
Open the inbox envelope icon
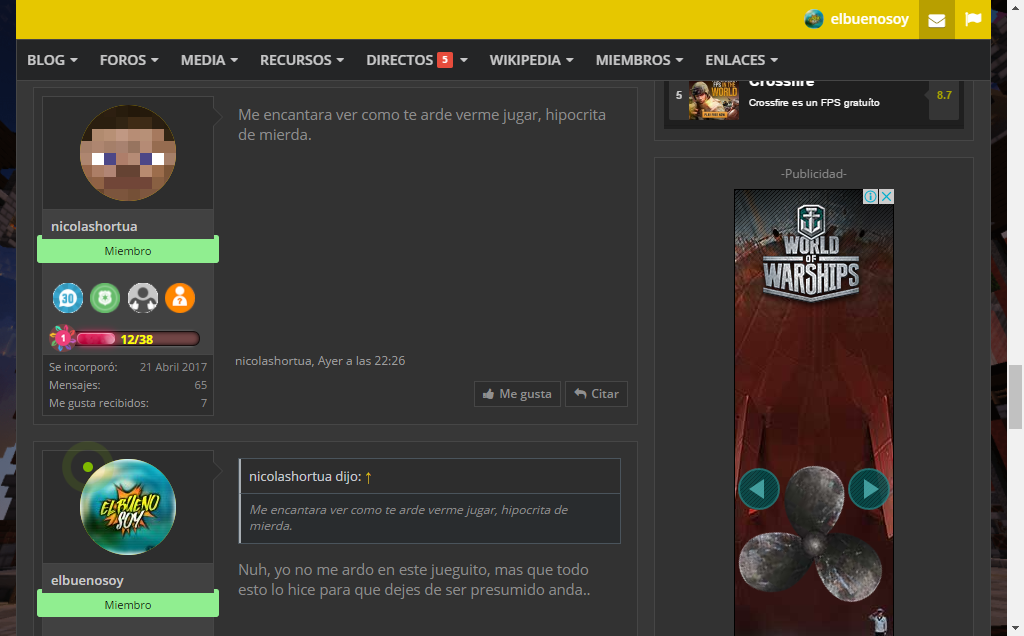pyautogui.click(x=936, y=20)
